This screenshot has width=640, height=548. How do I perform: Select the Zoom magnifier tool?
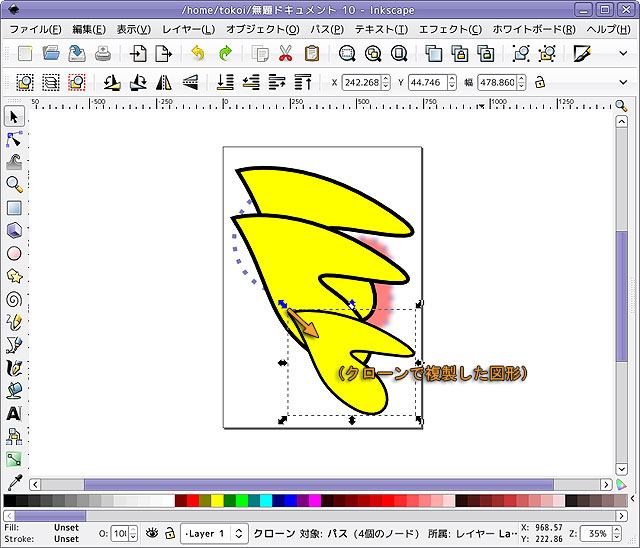pos(14,185)
